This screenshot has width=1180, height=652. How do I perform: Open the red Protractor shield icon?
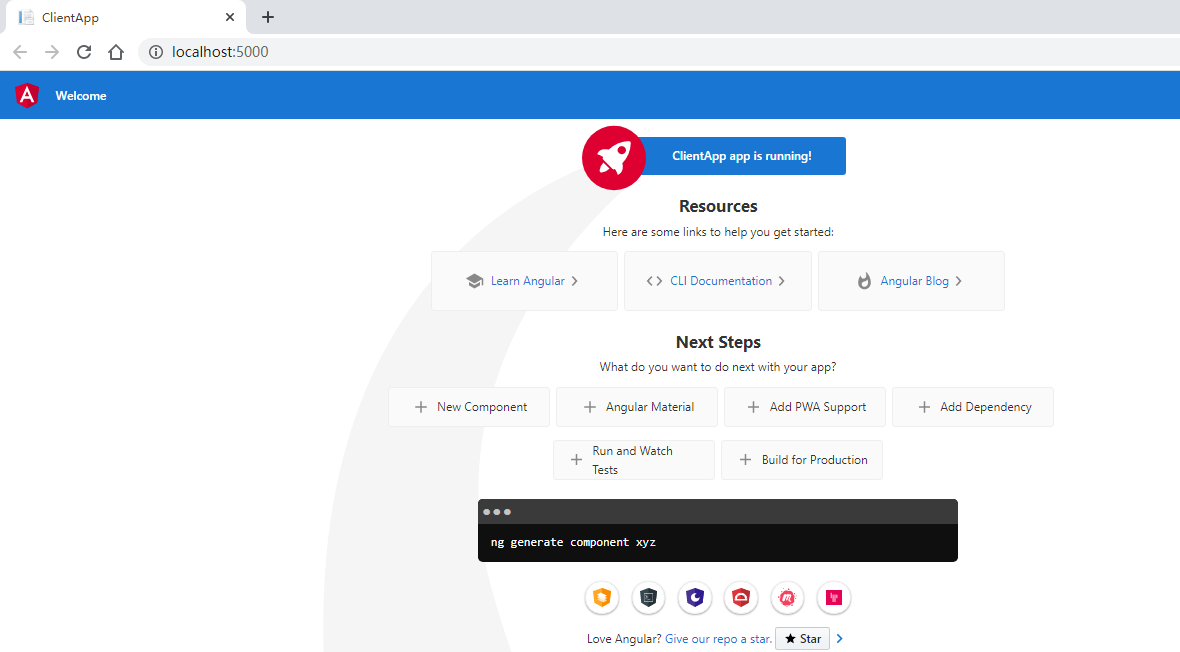coord(741,598)
